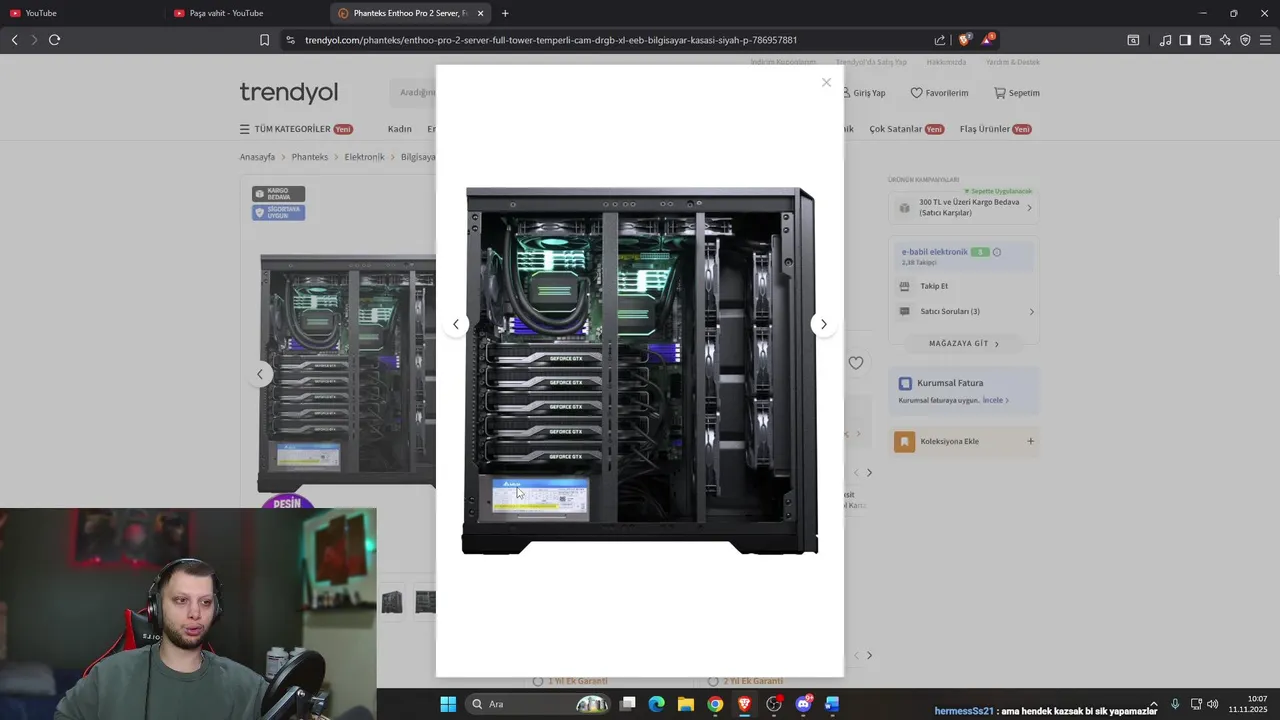Open the Leo AI sparkle icon

coord(1225,40)
